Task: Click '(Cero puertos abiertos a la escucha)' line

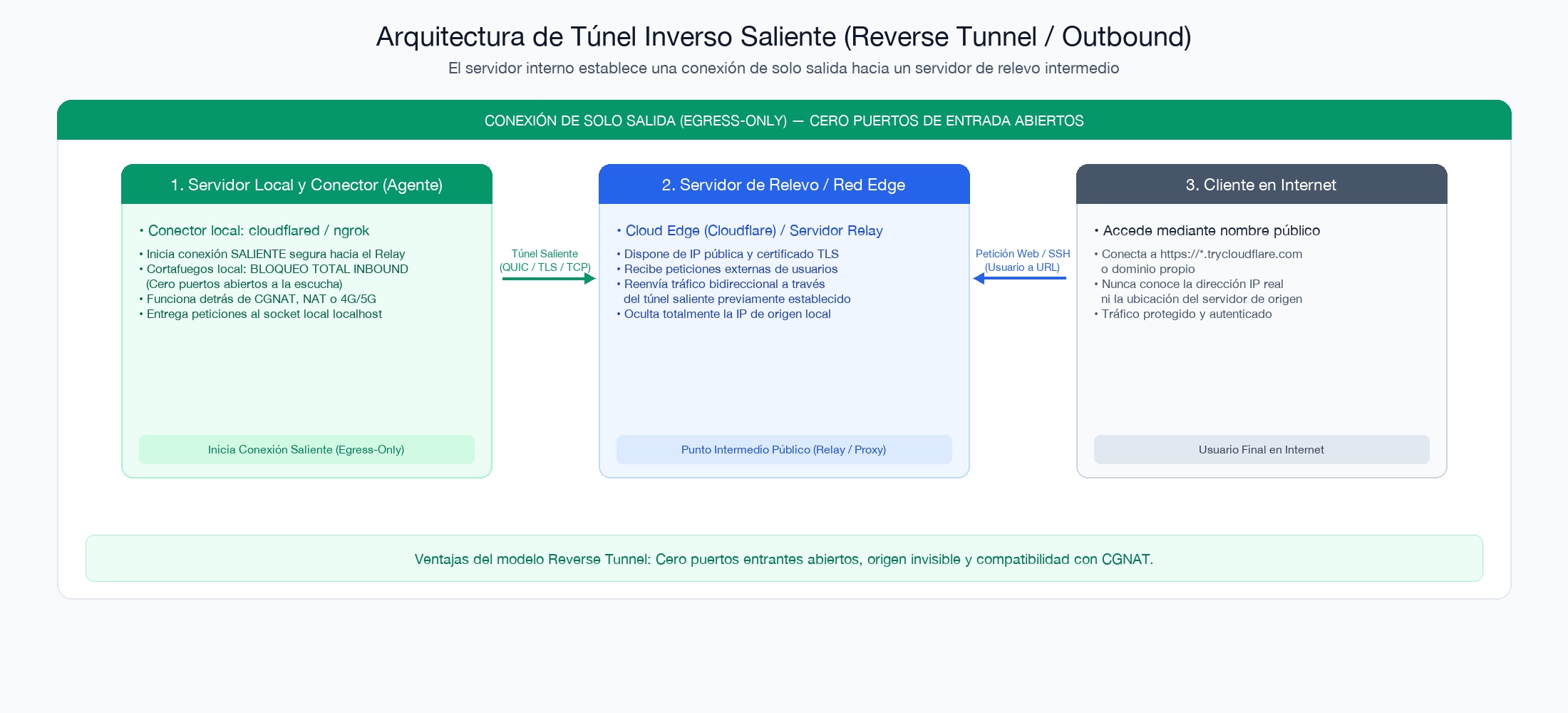Action: [x=244, y=284]
